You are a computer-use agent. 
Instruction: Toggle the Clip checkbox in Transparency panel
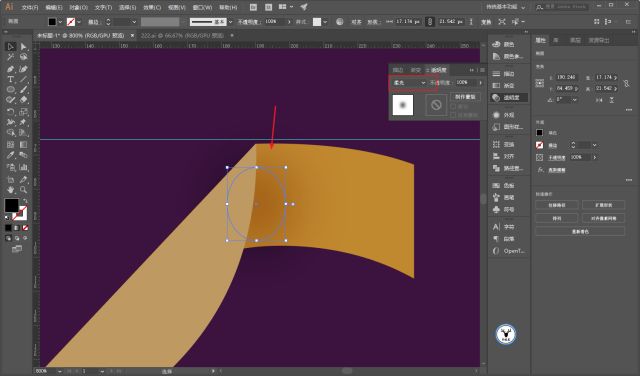point(453,107)
